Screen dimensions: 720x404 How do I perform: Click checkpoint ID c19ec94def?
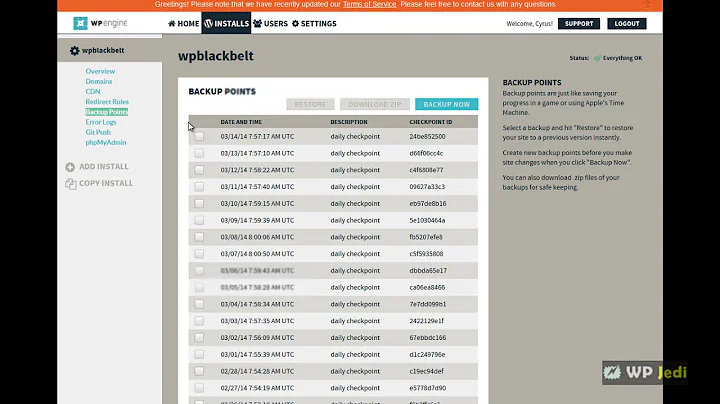tap(427, 371)
